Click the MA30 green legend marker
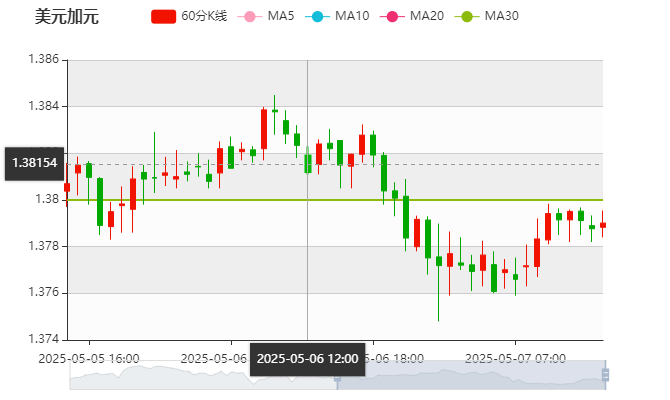This screenshot has height=400, width=670. (x=466, y=16)
